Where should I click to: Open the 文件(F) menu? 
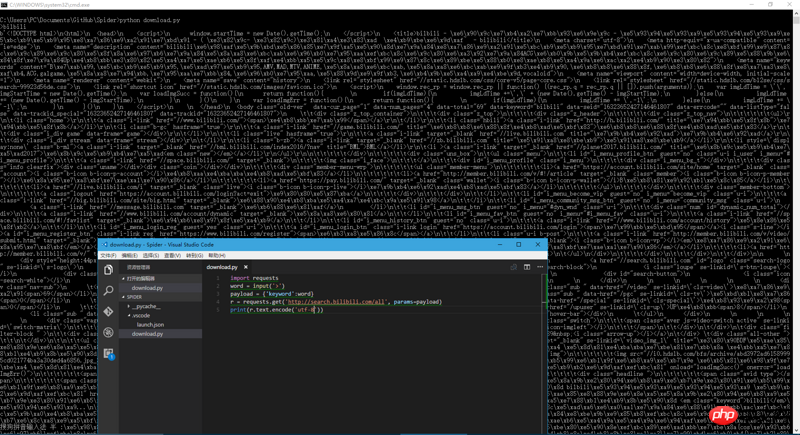tap(108, 256)
